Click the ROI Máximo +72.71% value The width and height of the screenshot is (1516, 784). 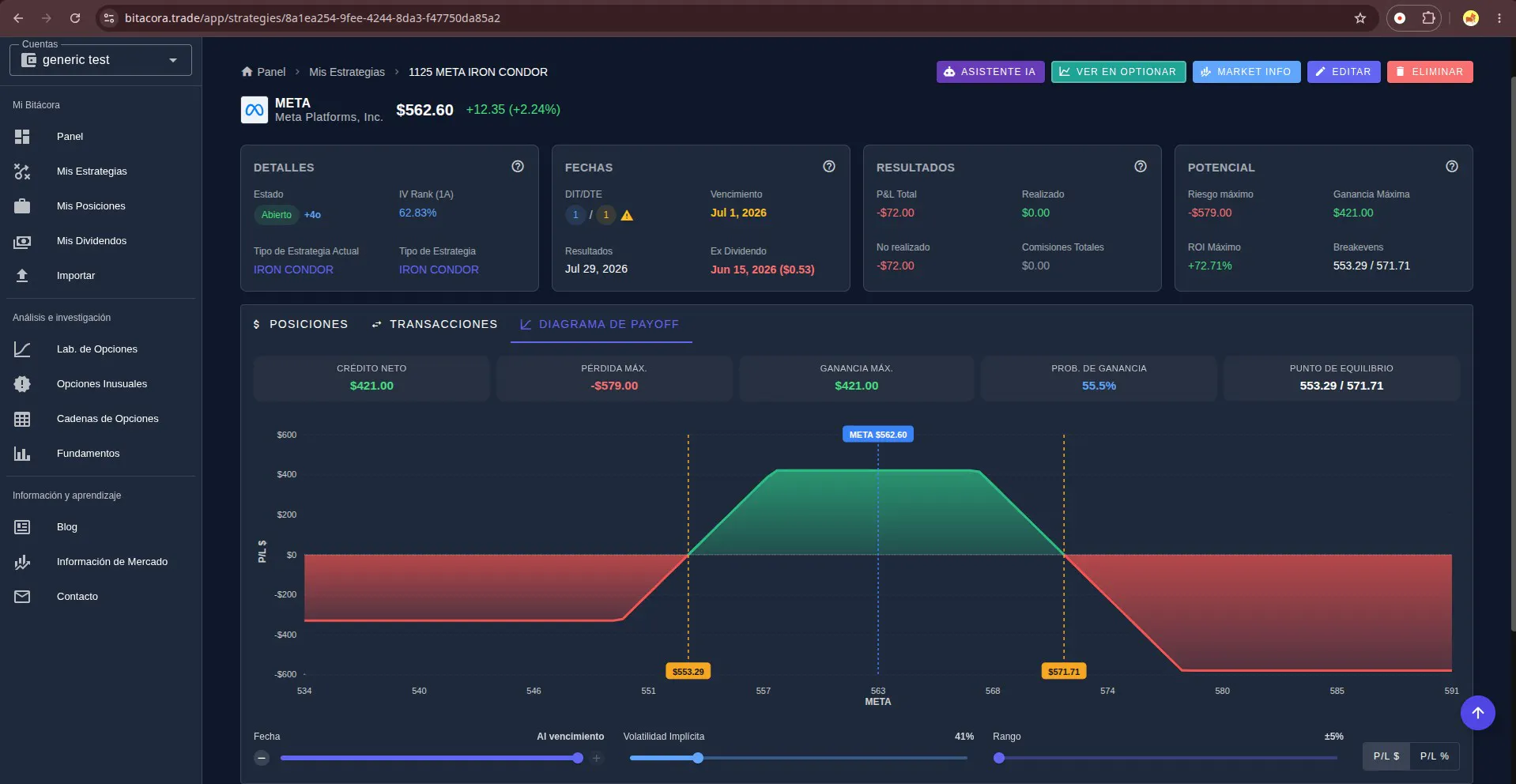click(x=1209, y=266)
